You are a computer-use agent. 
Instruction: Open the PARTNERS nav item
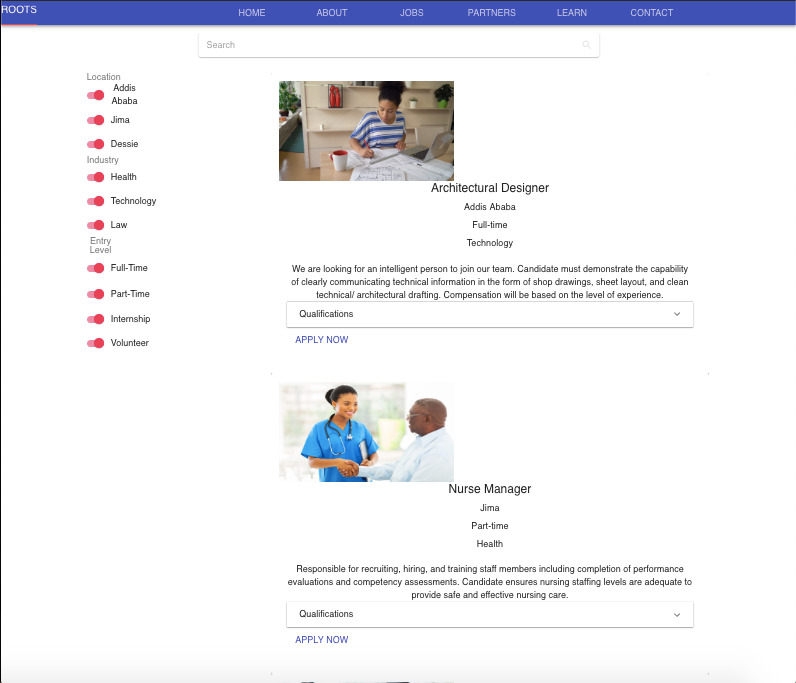[491, 13]
